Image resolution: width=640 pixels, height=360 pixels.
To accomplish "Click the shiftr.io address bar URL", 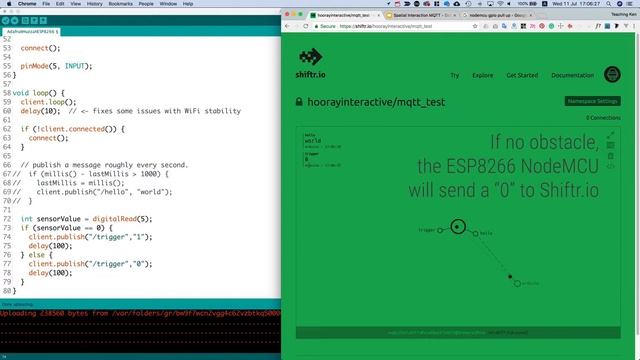I will tap(386, 26).
